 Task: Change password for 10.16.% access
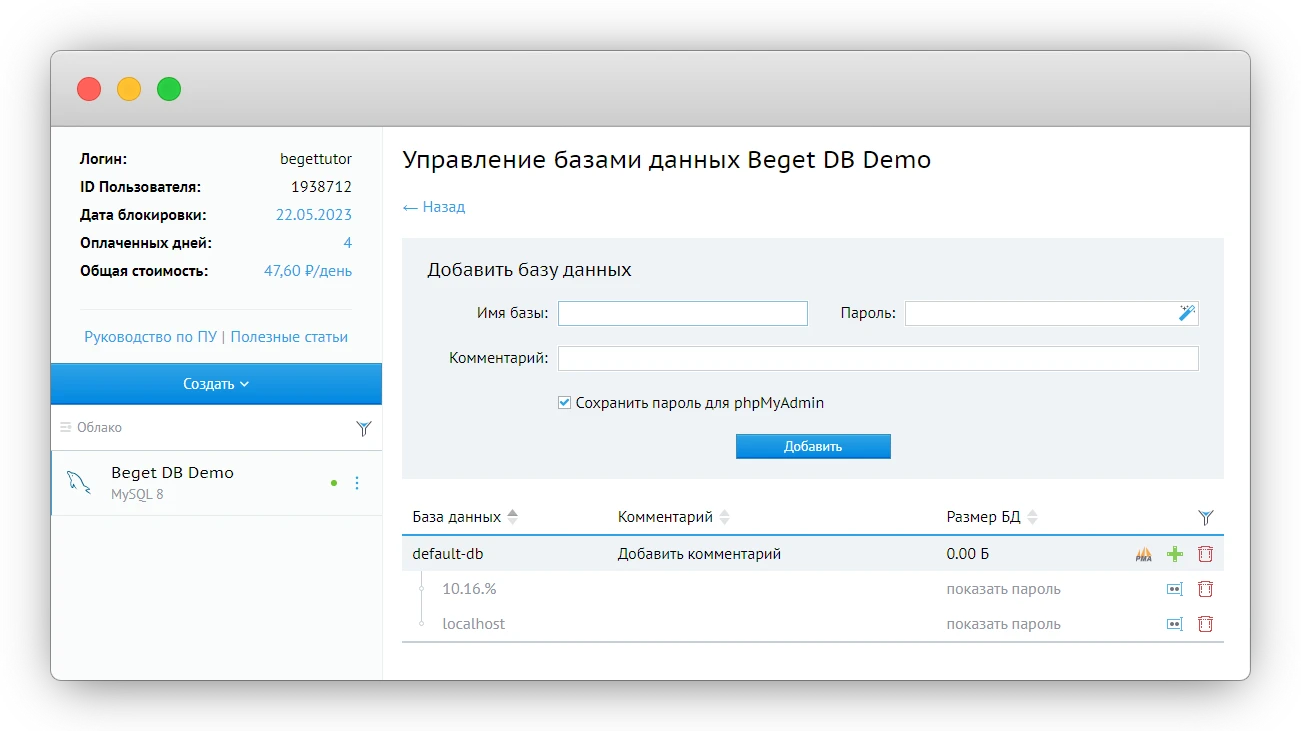pyautogui.click(x=1175, y=589)
